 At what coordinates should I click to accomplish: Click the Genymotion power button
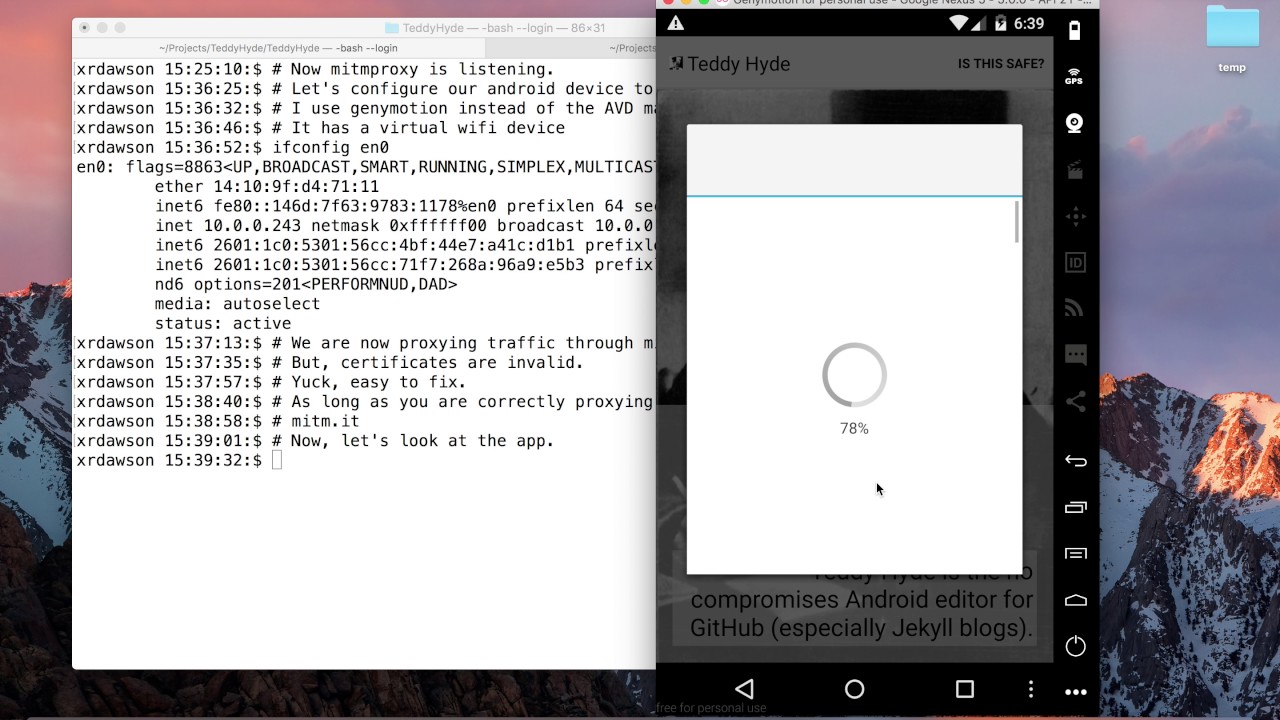tap(1075, 646)
